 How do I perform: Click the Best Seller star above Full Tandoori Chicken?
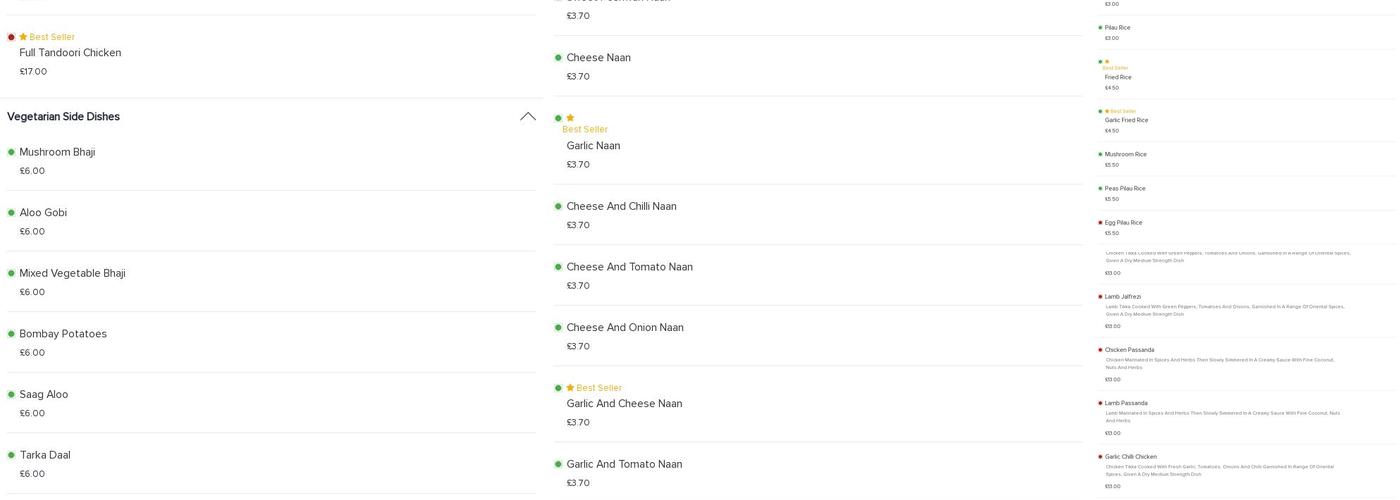click(x=23, y=38)
